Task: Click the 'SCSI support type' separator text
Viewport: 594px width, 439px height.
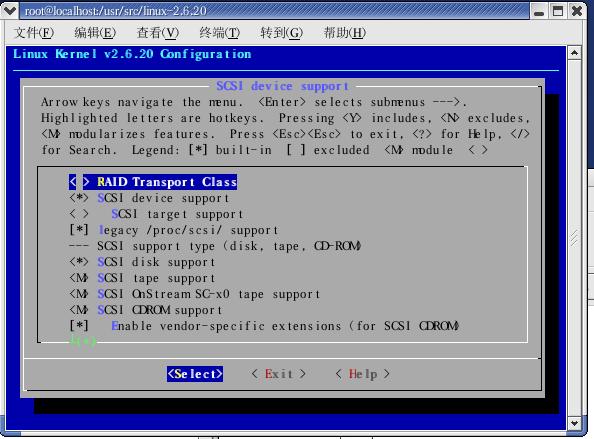Action: tap(229, 246)
